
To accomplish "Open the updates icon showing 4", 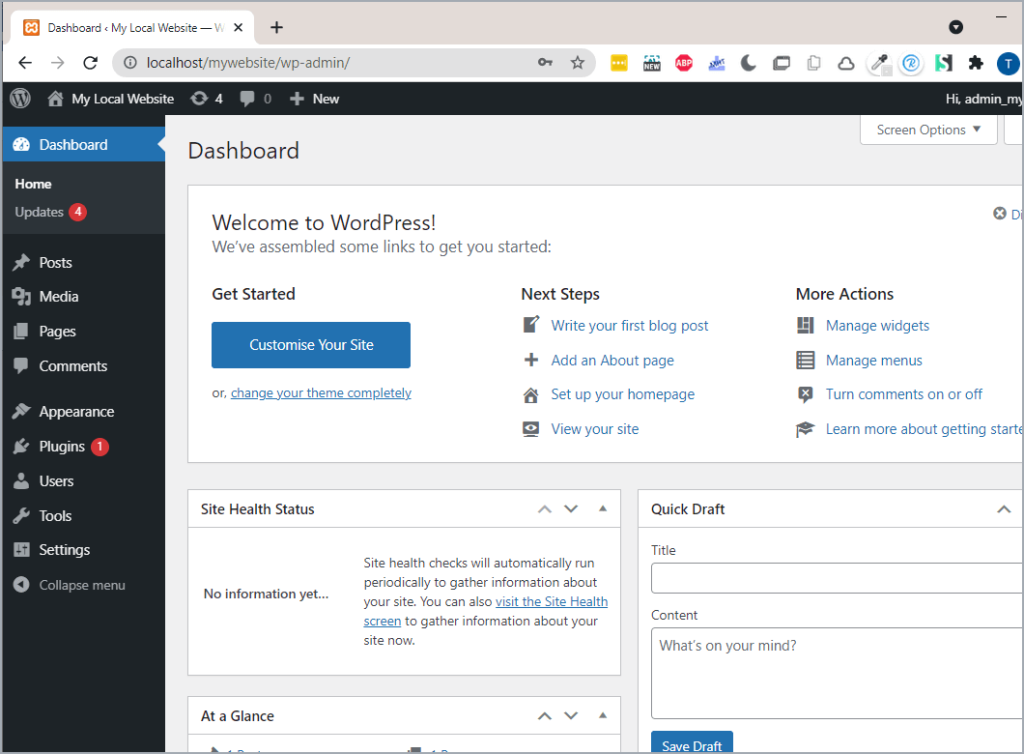I will point(206,98).
